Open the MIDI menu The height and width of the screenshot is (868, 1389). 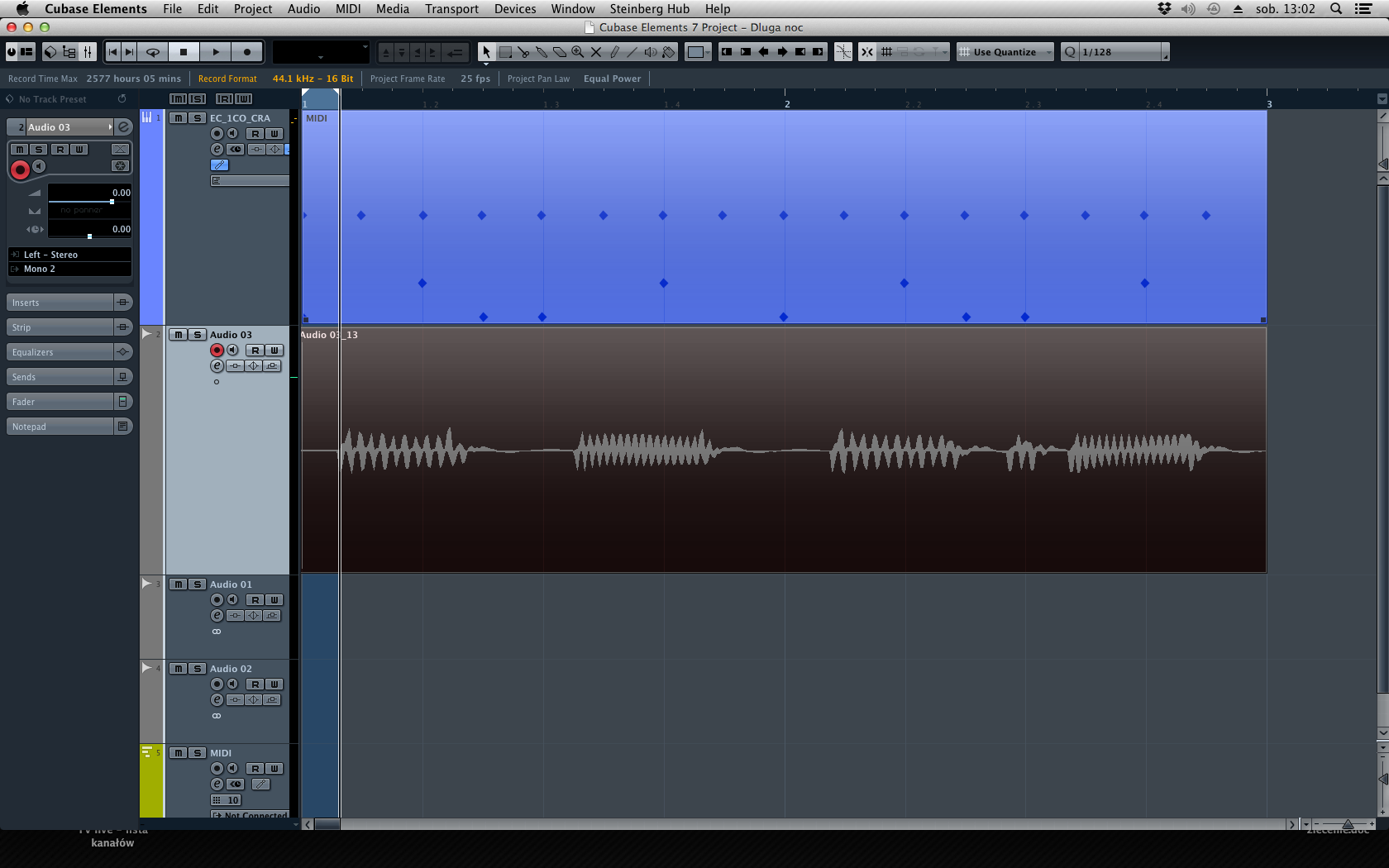click(x=348, y=9)
